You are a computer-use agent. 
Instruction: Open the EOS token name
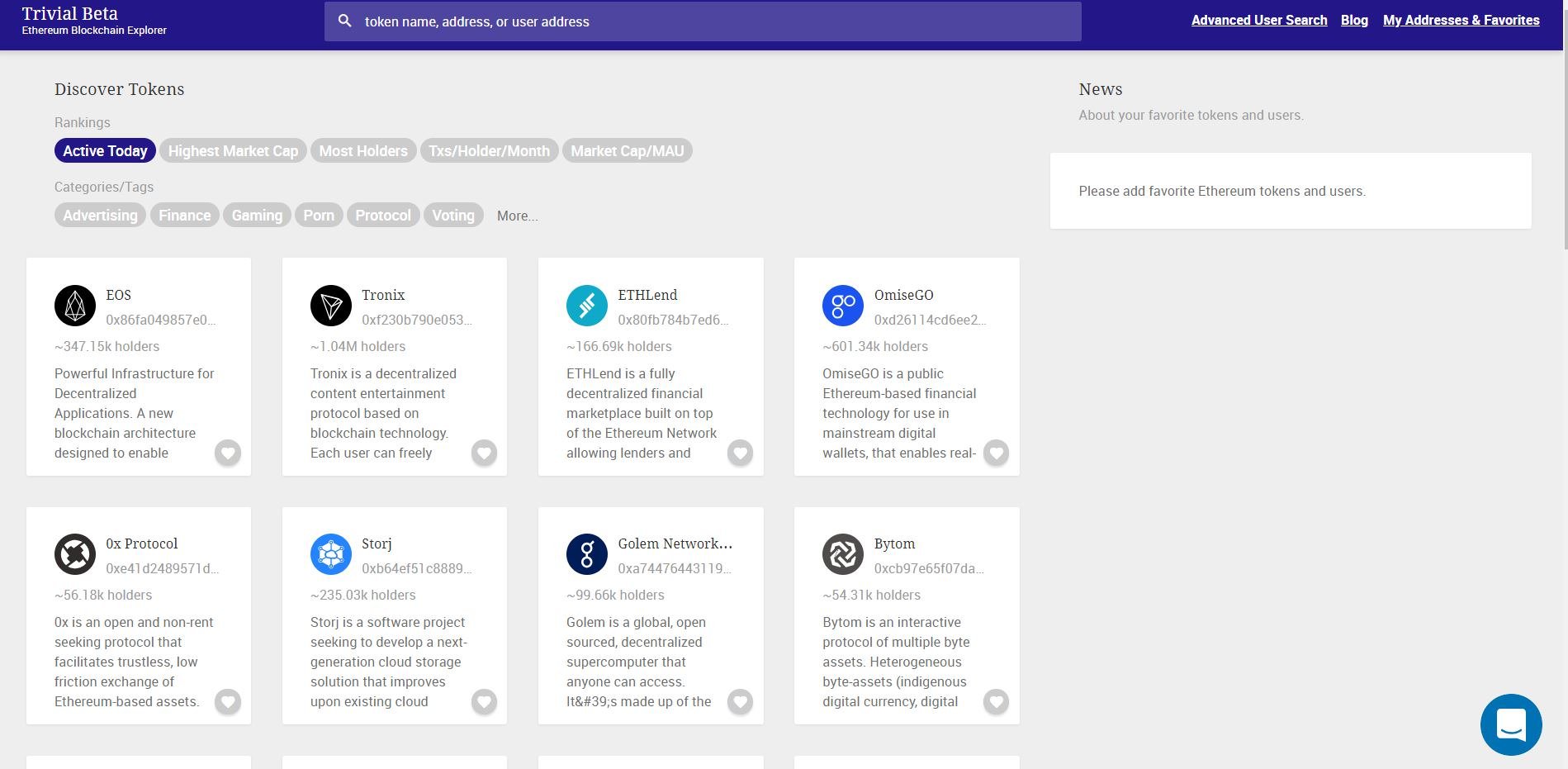tap(119, 295)
